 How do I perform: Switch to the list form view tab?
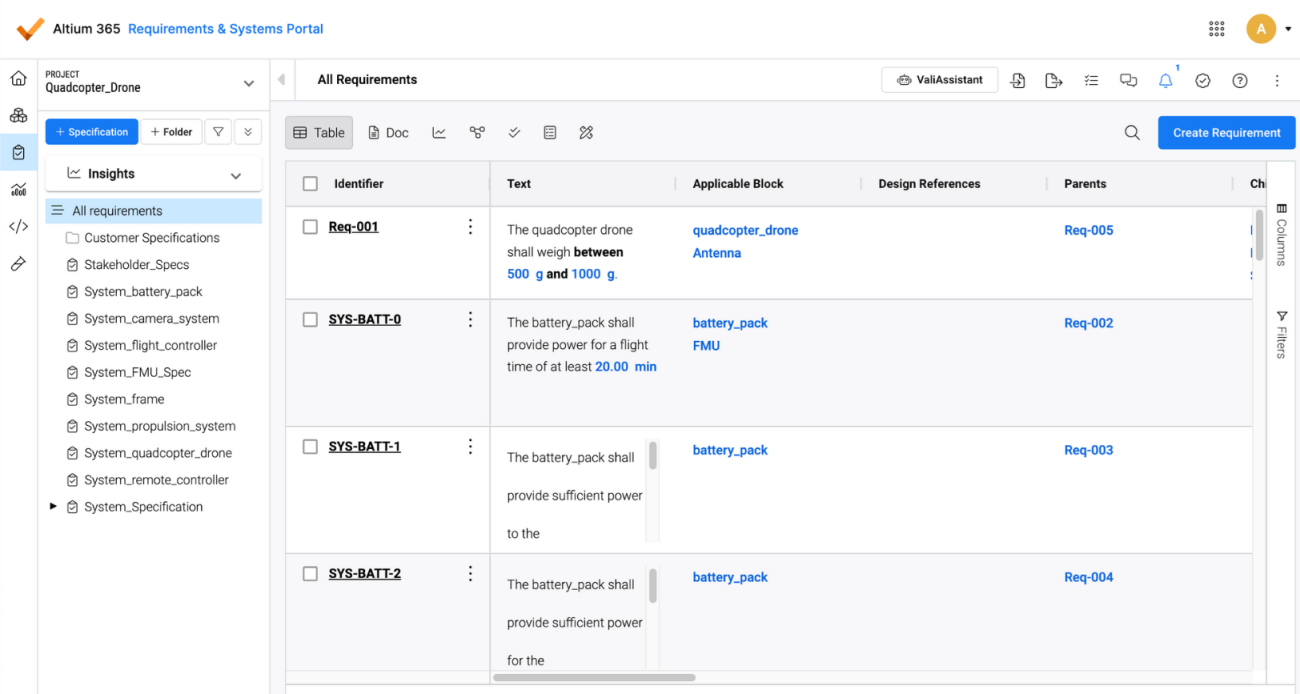click(550, 132)
